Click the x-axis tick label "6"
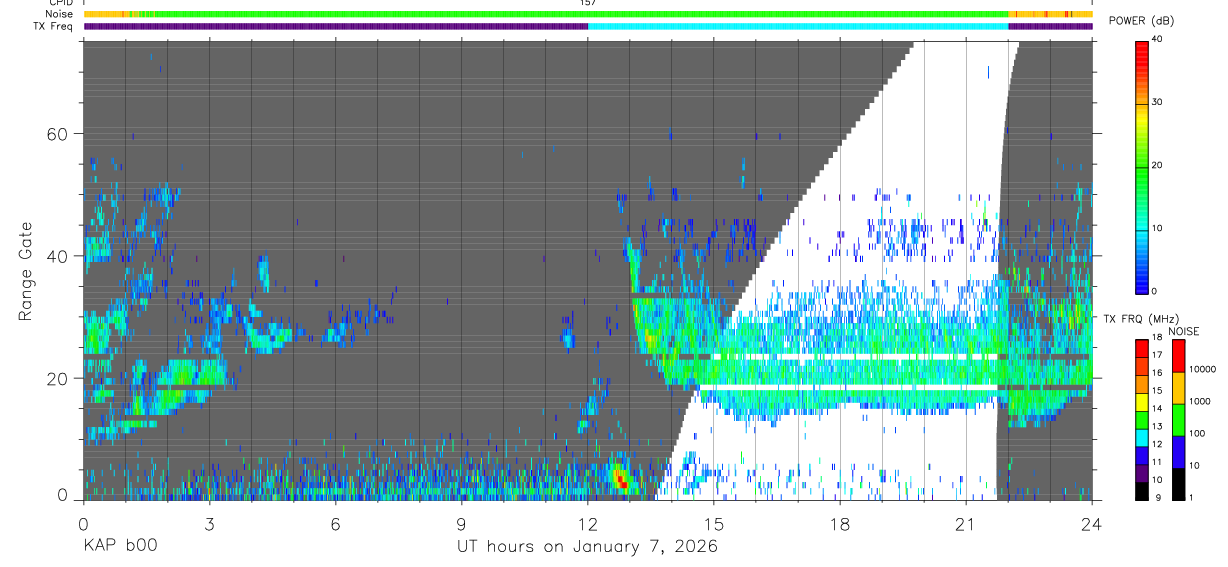The height and width of the screenshot is (567, 1228). pos(335,523)
